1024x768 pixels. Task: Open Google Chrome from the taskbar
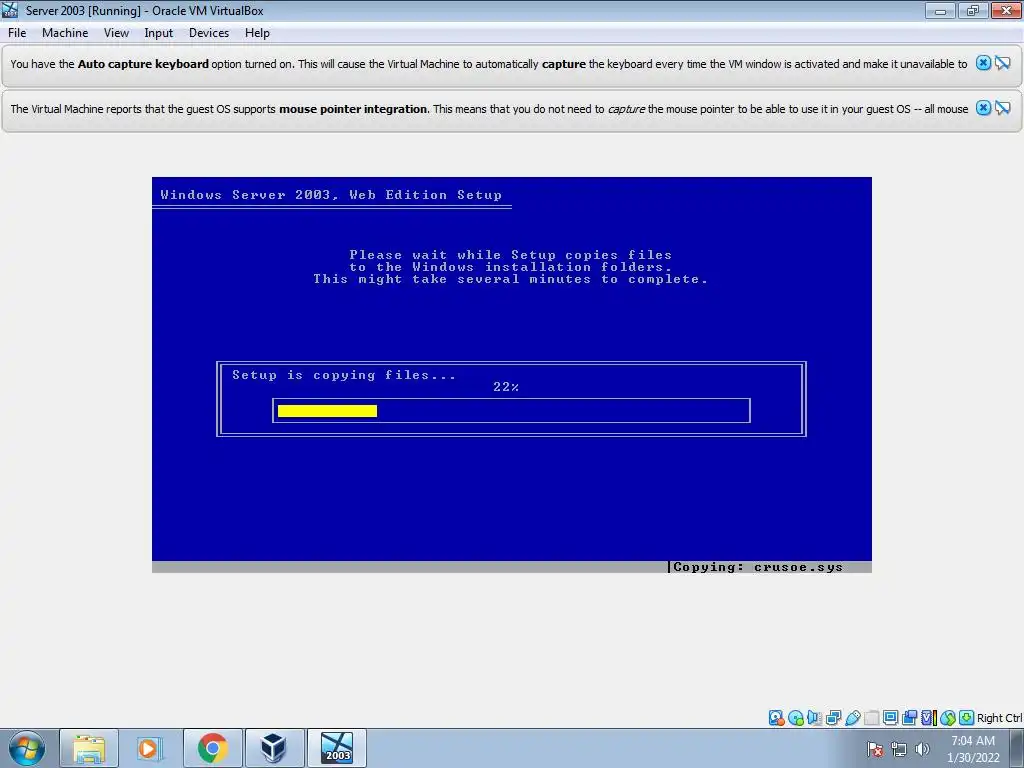click(x=212, y=748)
